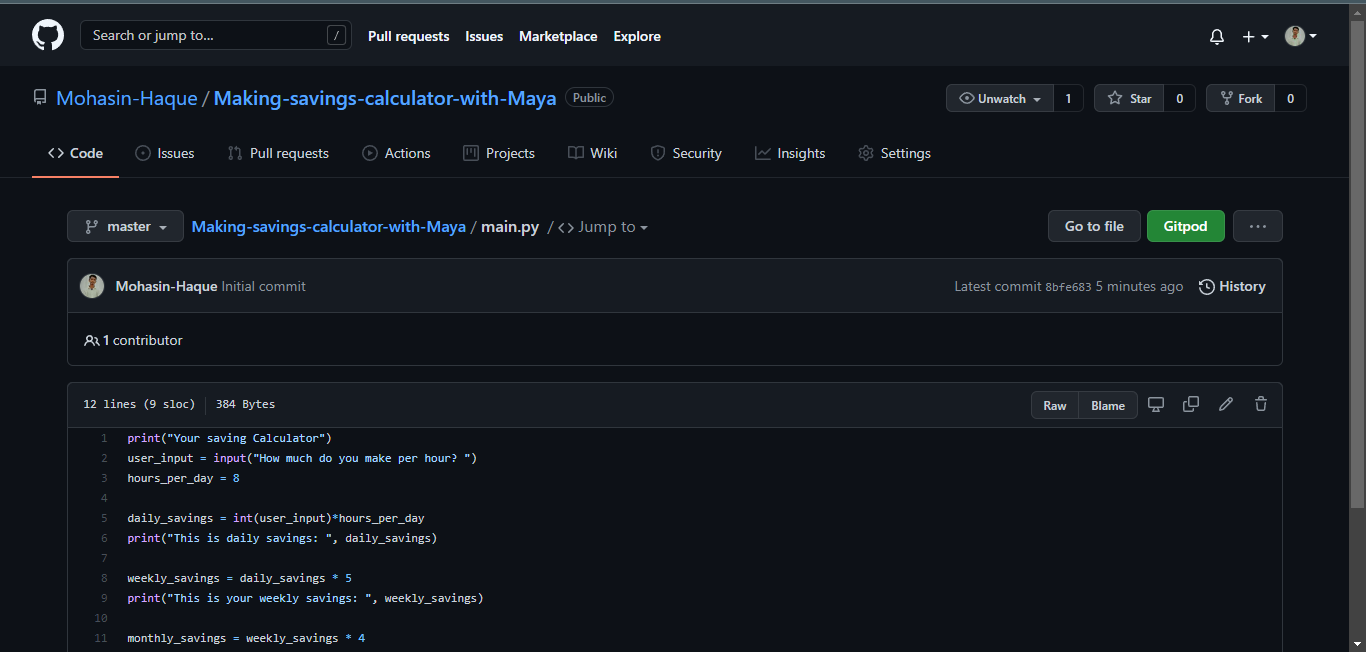Click Pull requests in top navigation
This screenshot has width=1366, height=652.
coord(409,36)
